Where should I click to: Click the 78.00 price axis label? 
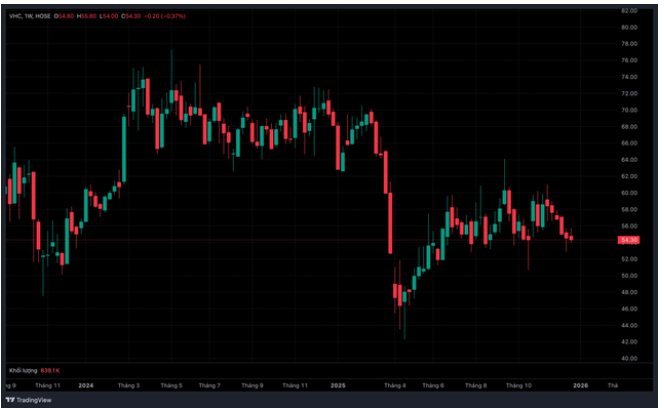(x=629, y=44)
